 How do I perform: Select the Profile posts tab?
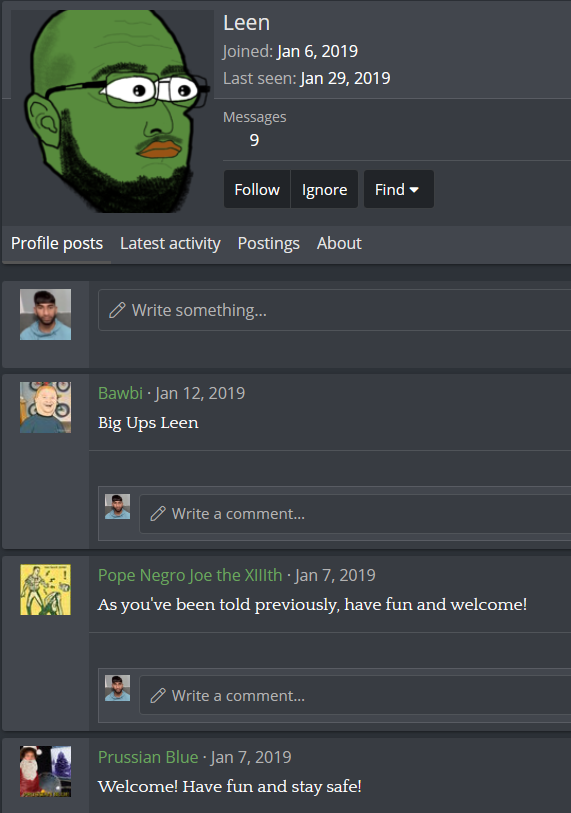click(x=57, y=243)
